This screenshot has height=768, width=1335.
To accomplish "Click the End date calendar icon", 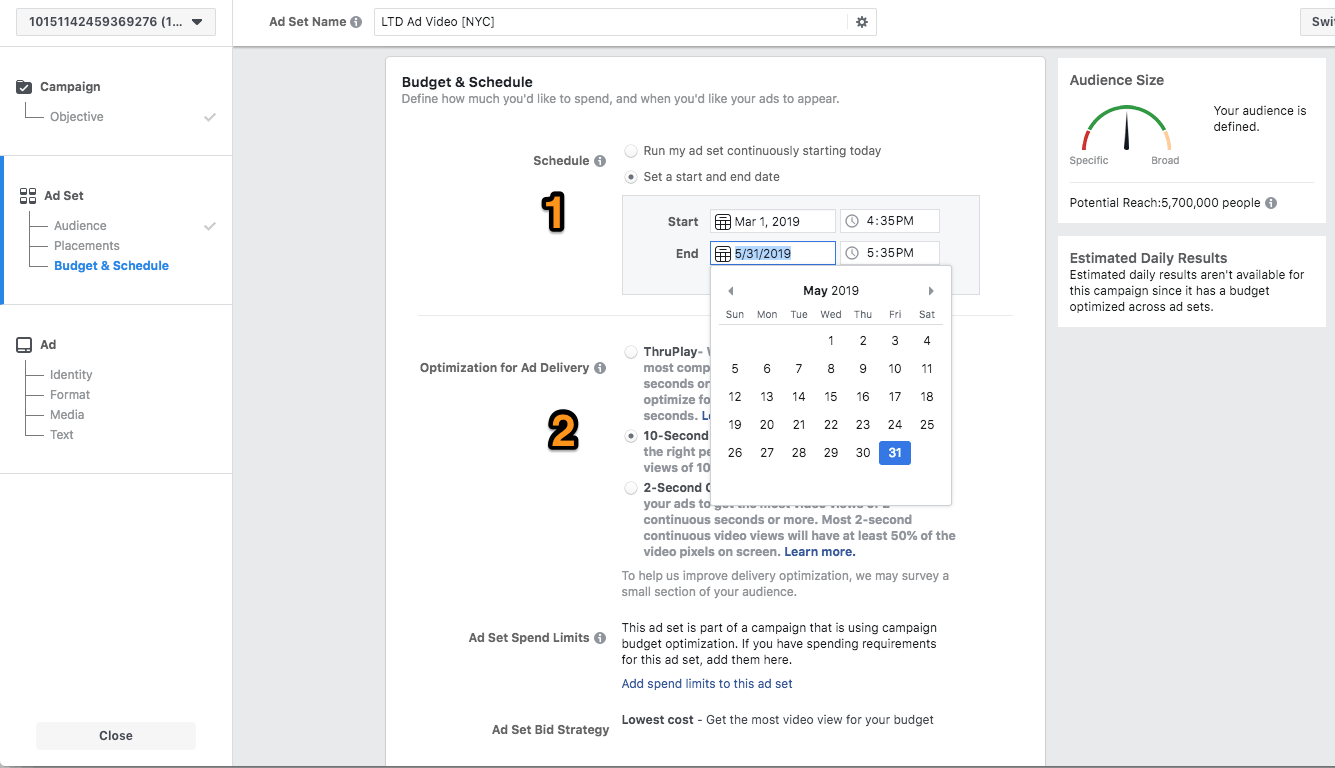I will (723, 254).
